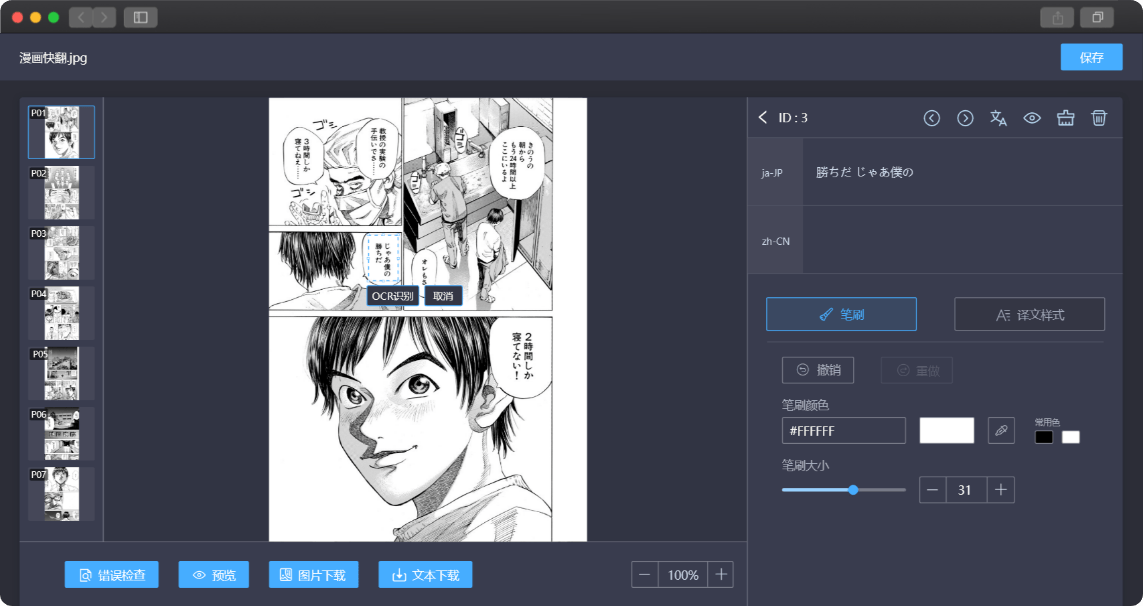Switch to the 译文样式 tab
The image size is (1143, 606).
1029,314
